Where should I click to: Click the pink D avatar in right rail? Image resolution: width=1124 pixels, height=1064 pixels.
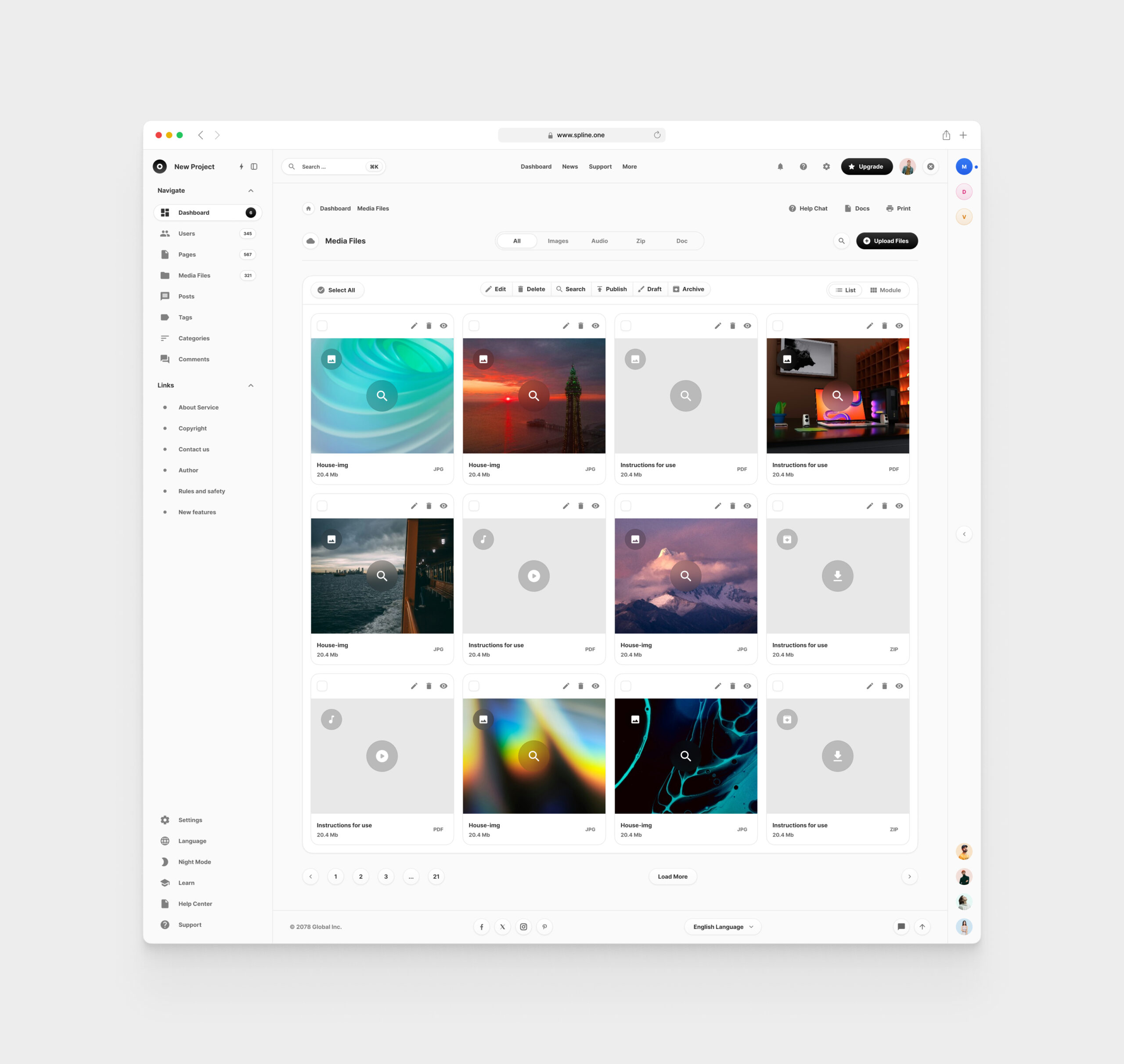coord(964,192)
